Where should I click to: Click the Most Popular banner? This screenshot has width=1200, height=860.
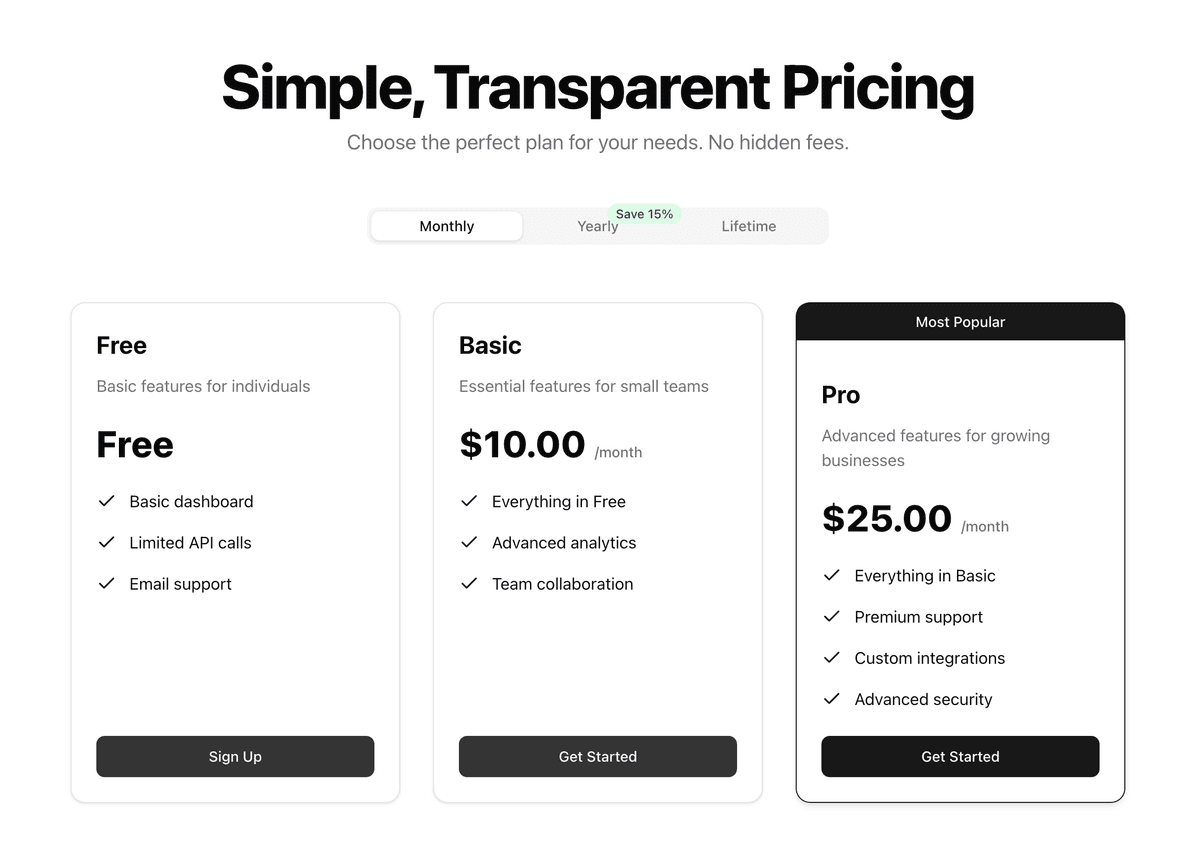[960, 321]
